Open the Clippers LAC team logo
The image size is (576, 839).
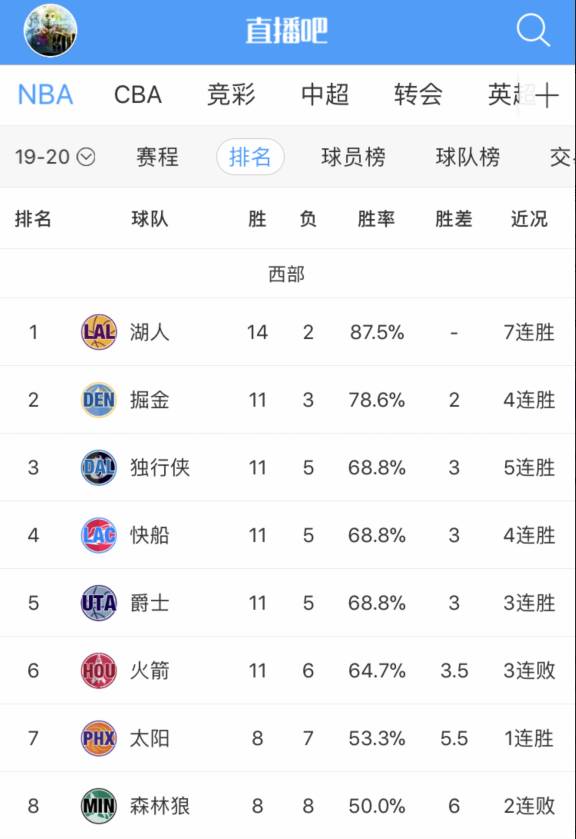pos(98,535)
